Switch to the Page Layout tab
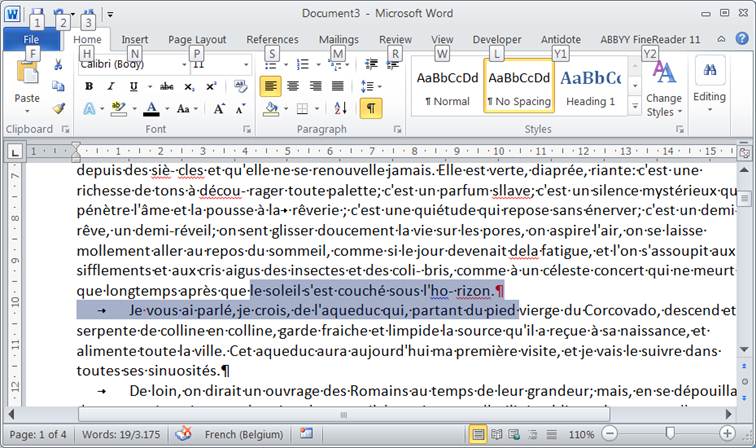The width and height of the screenshot is (756, 448). pos(197,40)
